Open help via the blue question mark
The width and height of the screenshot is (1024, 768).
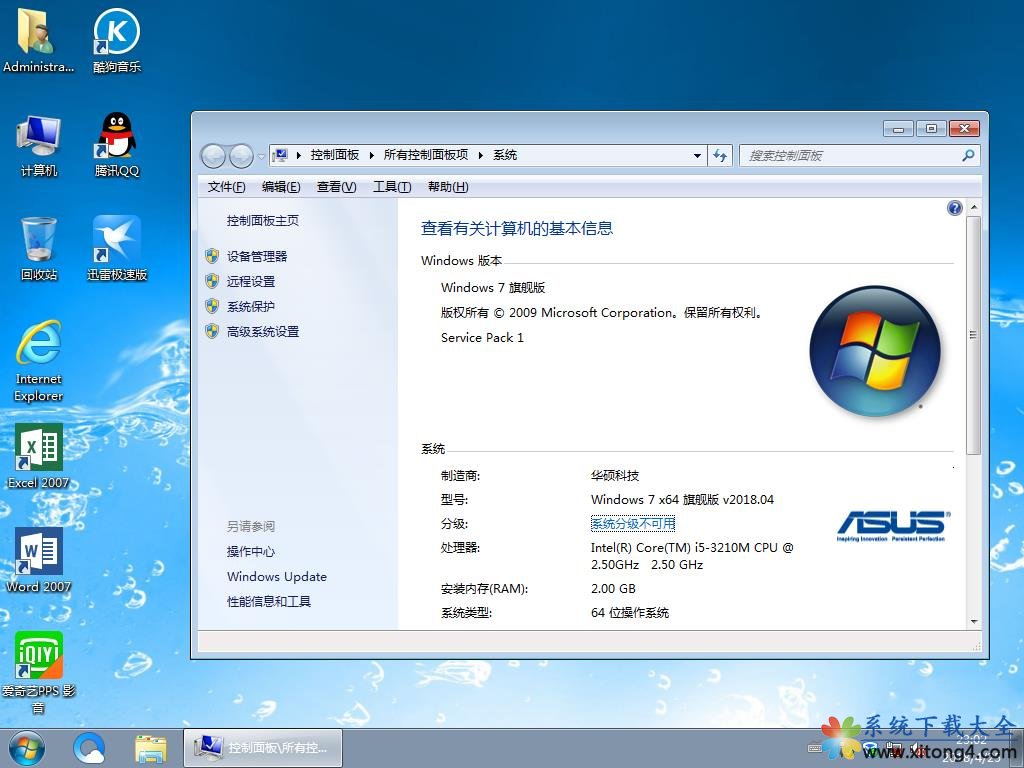pos(954,208)
